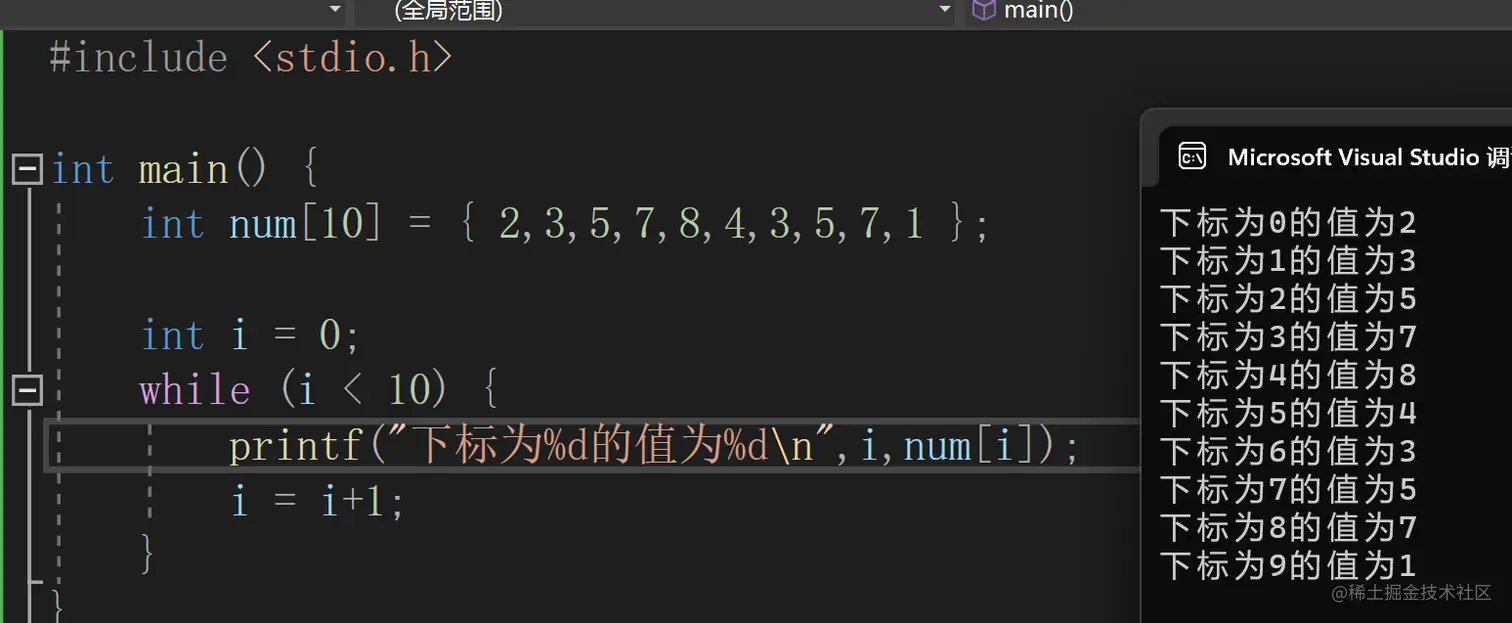The height and width of the screenshot is (623, 1512).
Task: Click the main() cube icon
Action: pos(985,11)
